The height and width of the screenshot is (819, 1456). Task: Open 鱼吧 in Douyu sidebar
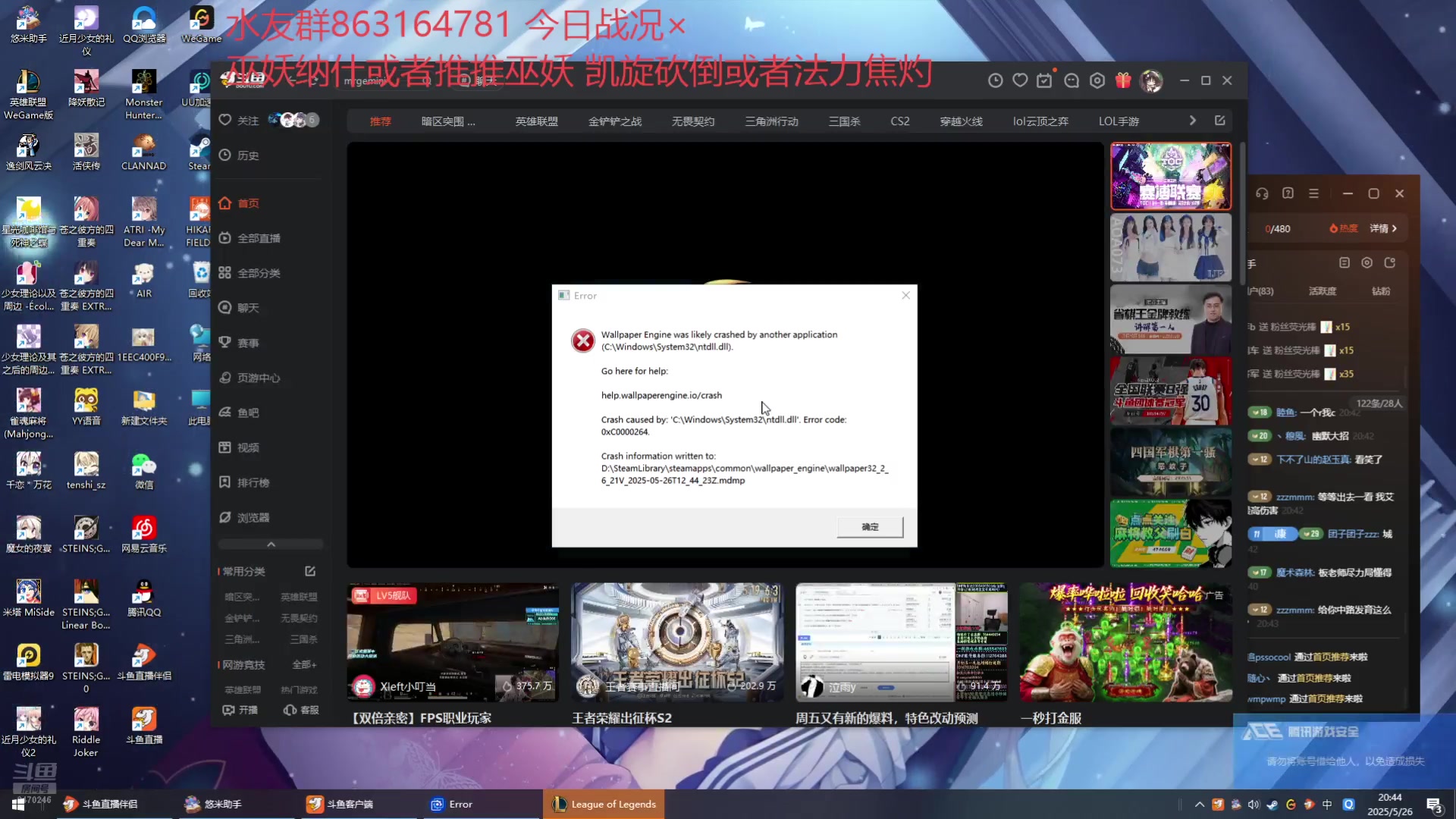point(240,413)
